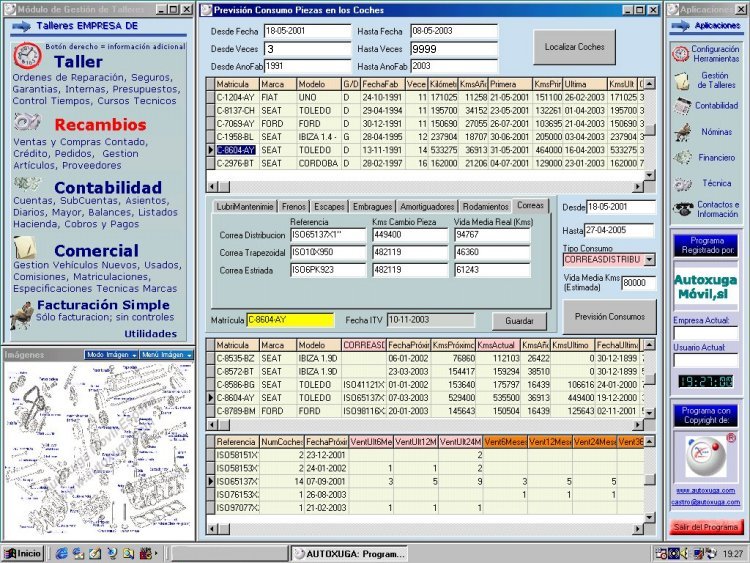750x563 pixels.
Task: Click the Hasta date field 27-04-2005
Action: pos(619,230)
